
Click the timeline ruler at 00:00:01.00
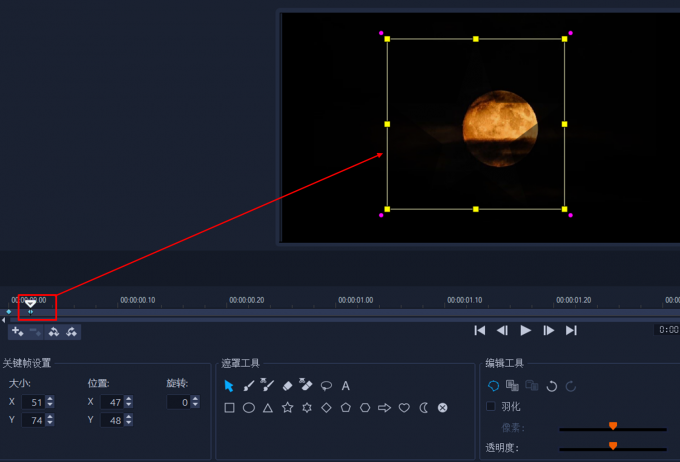click(x=356, y=300)
